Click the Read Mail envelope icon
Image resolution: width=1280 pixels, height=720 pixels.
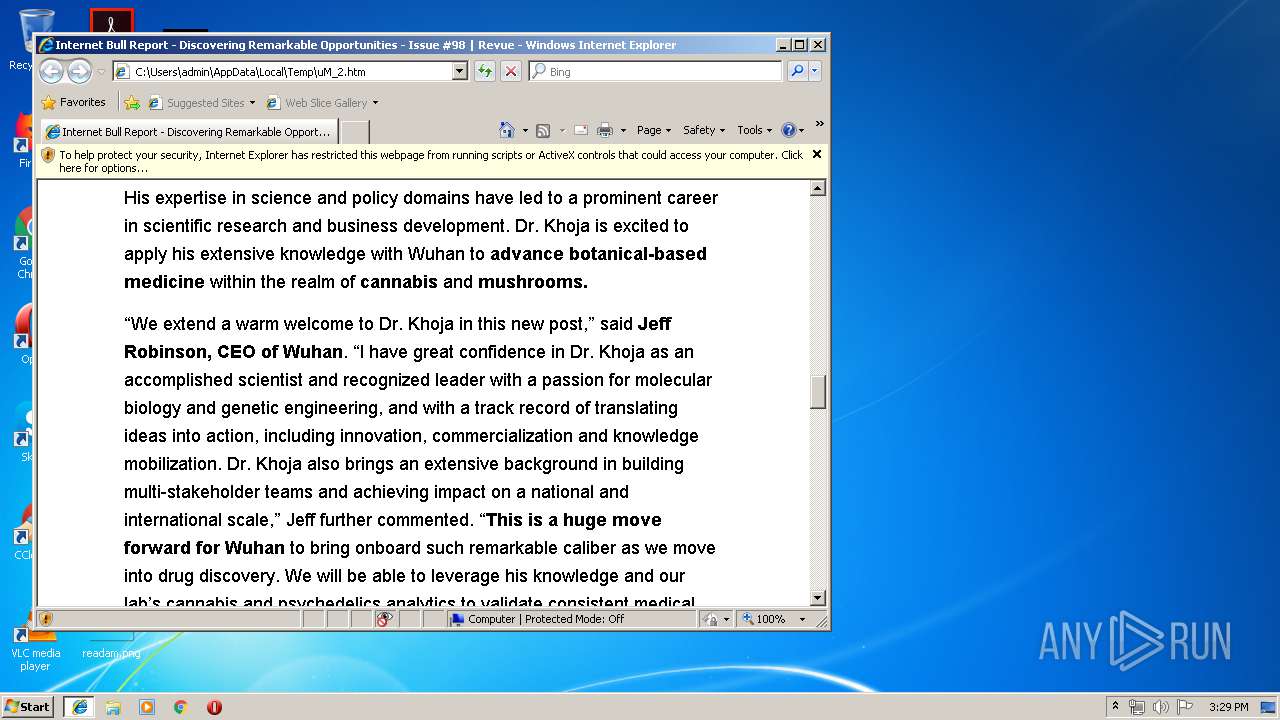click(x=580, y=130)
